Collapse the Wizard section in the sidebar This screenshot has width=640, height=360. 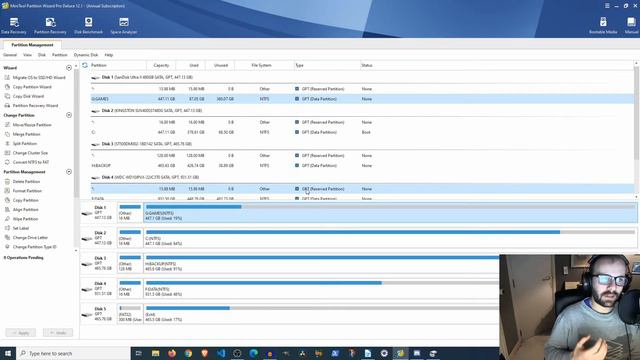(x=69, y=68)
